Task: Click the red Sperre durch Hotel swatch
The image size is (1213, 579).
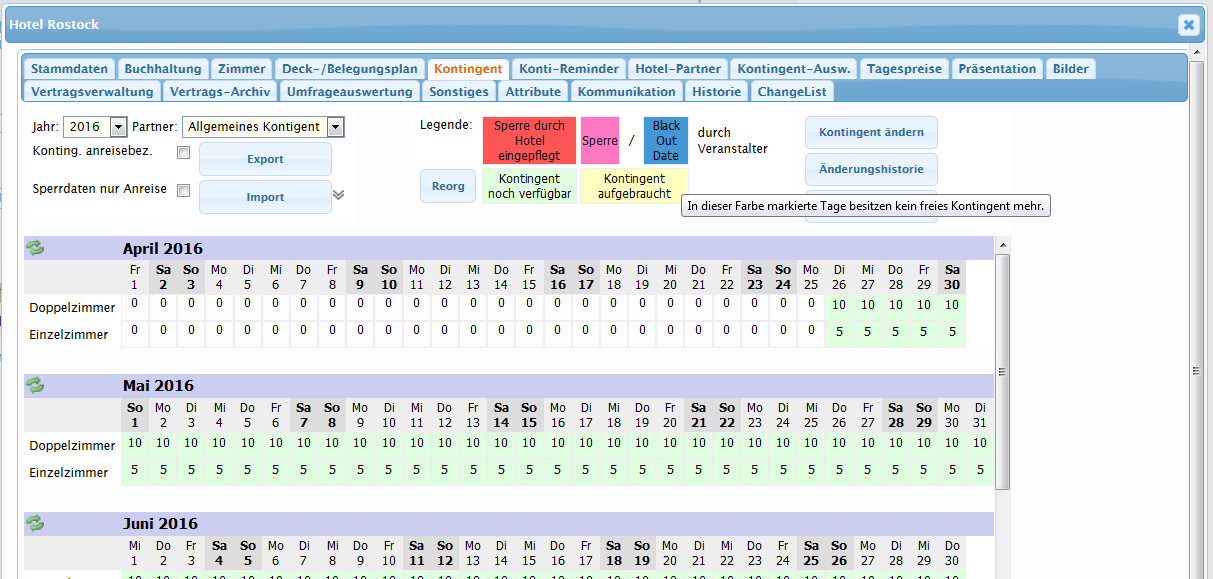Action: coord(529,141)
